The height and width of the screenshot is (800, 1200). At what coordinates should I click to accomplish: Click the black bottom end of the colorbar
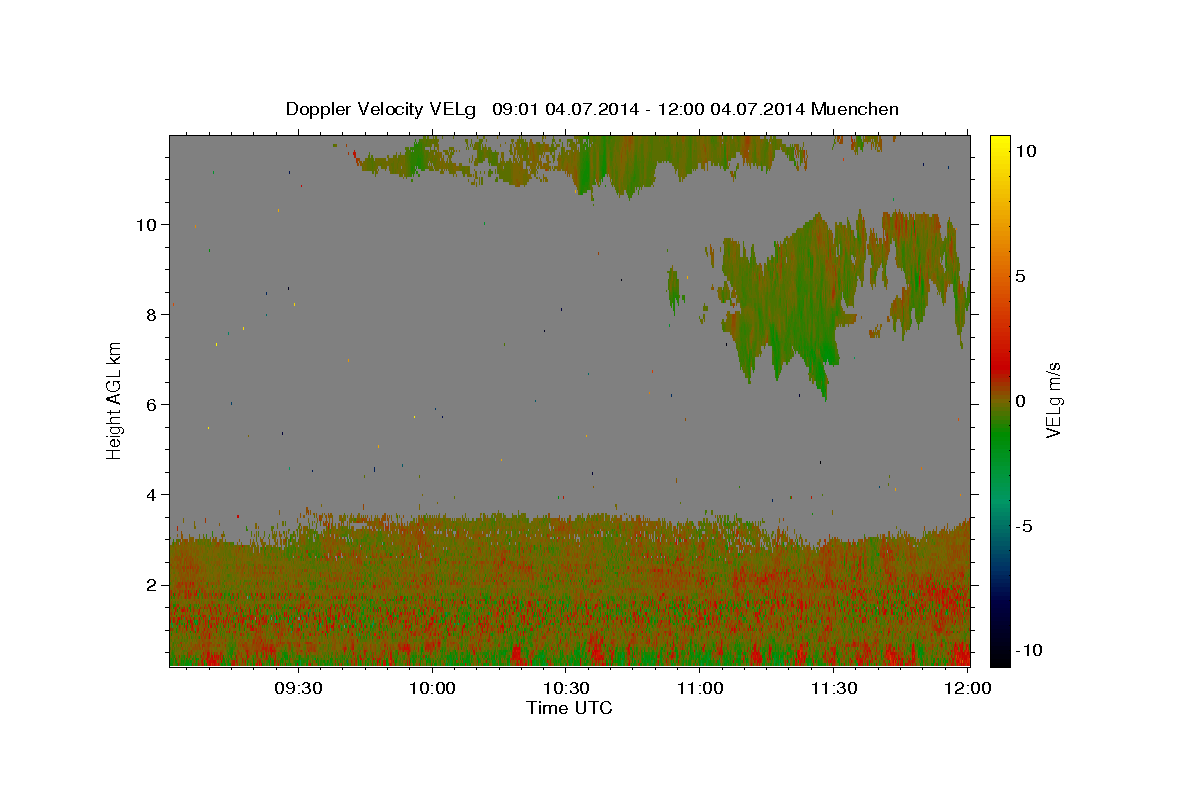point(999,655)
